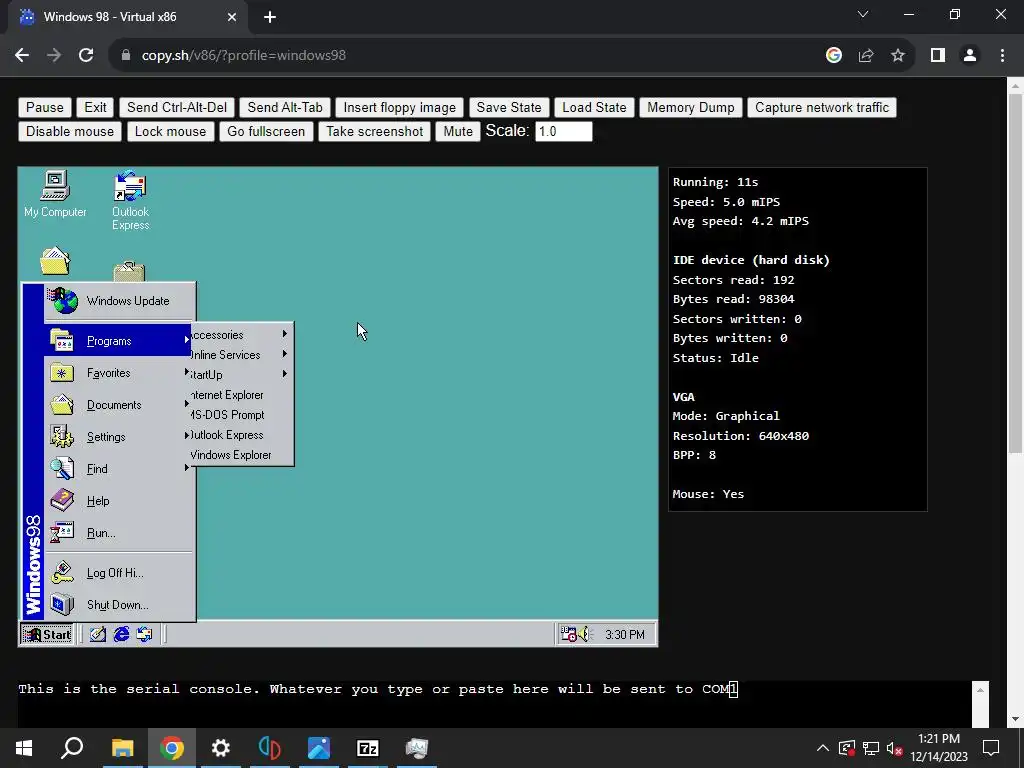Viewport: 1024px width, 768px height.
Task: Open Chrome profile avatar
Action: point(970,56)
